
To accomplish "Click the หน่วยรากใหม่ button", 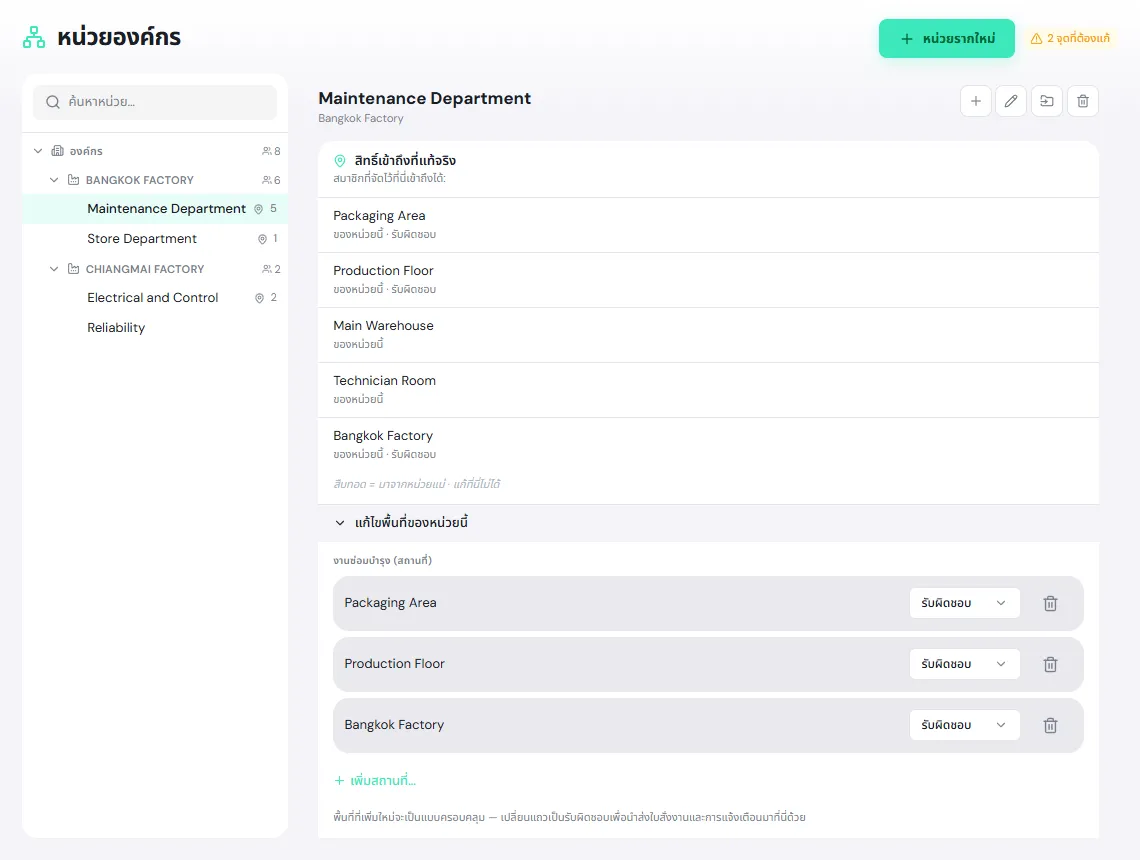I will [947, 39].
